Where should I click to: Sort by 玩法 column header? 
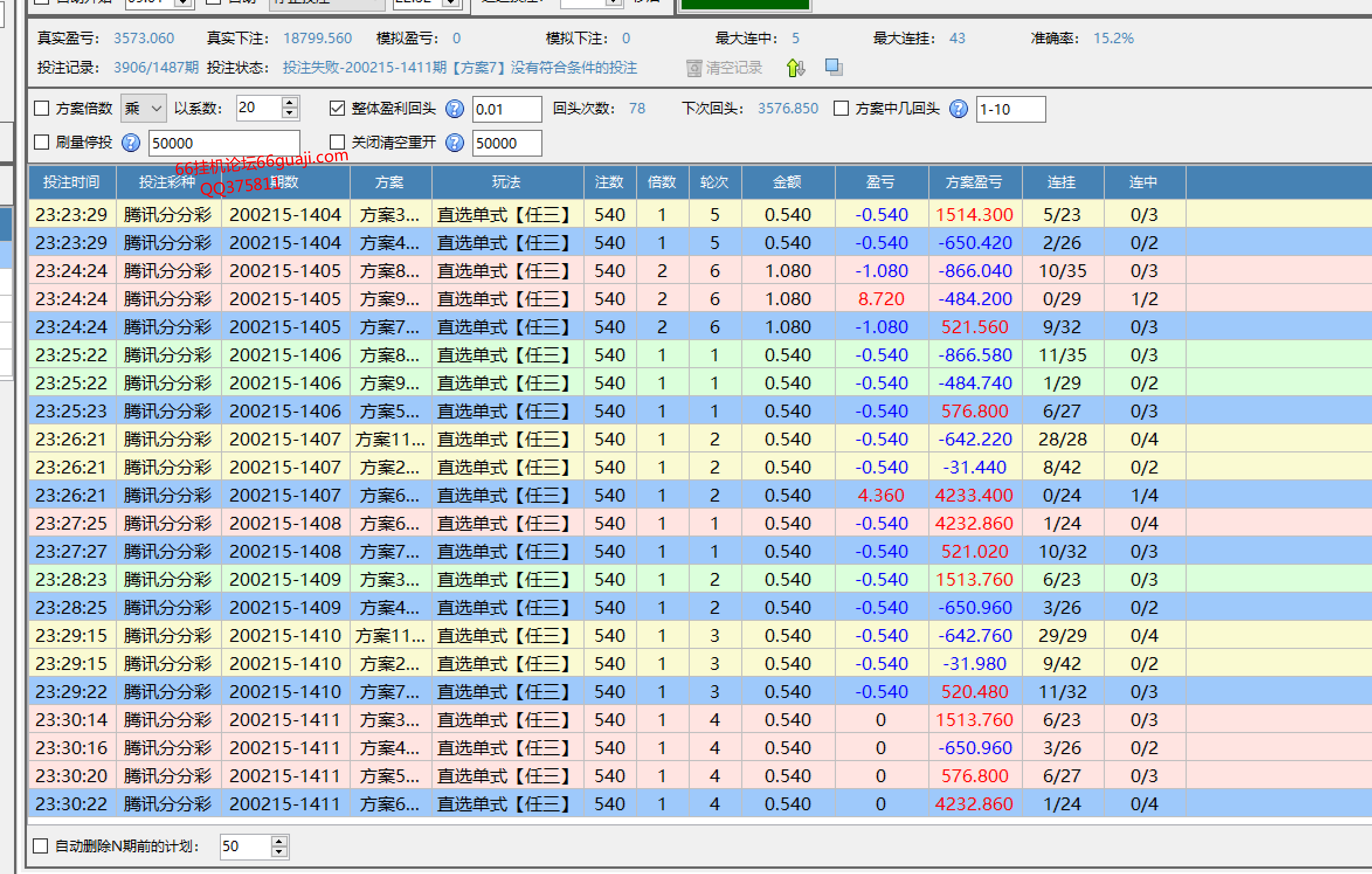click(x=507, y=182)
